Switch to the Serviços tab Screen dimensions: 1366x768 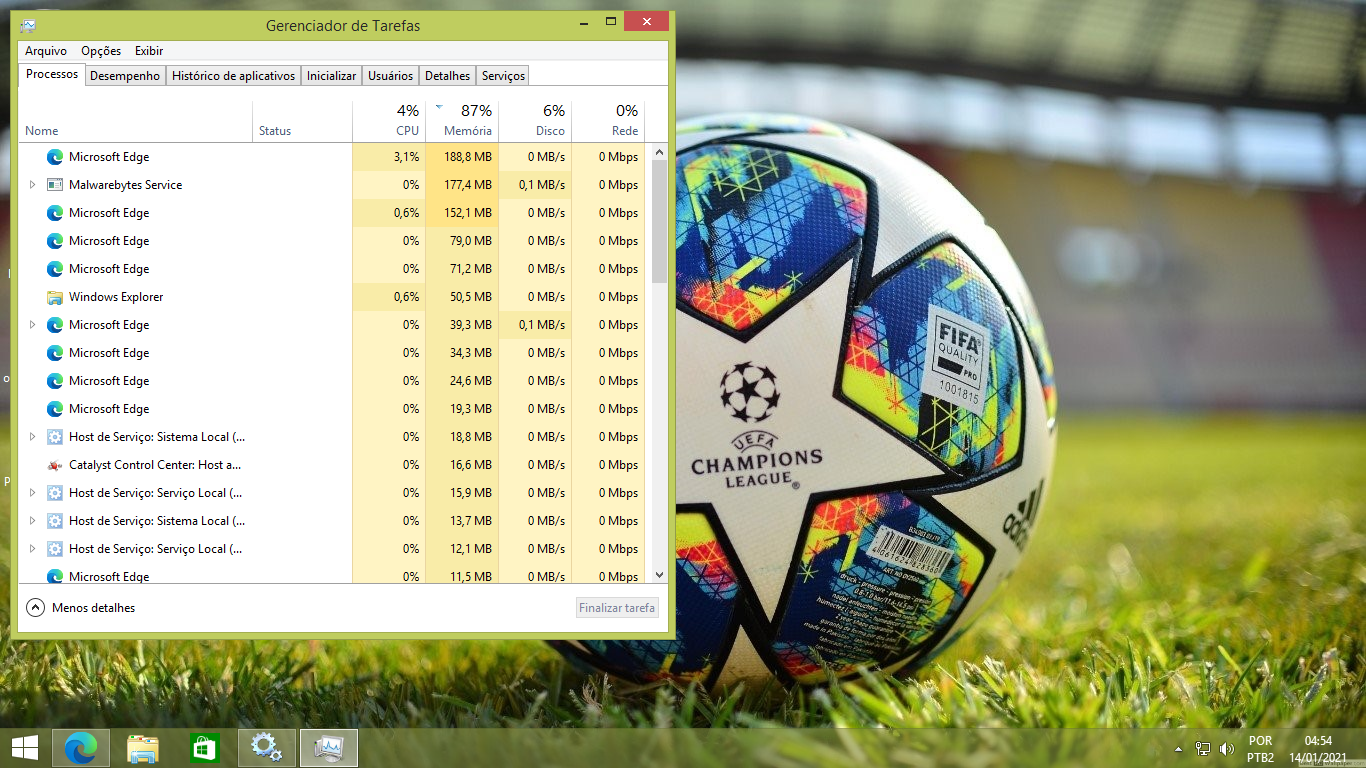[503, 76]
